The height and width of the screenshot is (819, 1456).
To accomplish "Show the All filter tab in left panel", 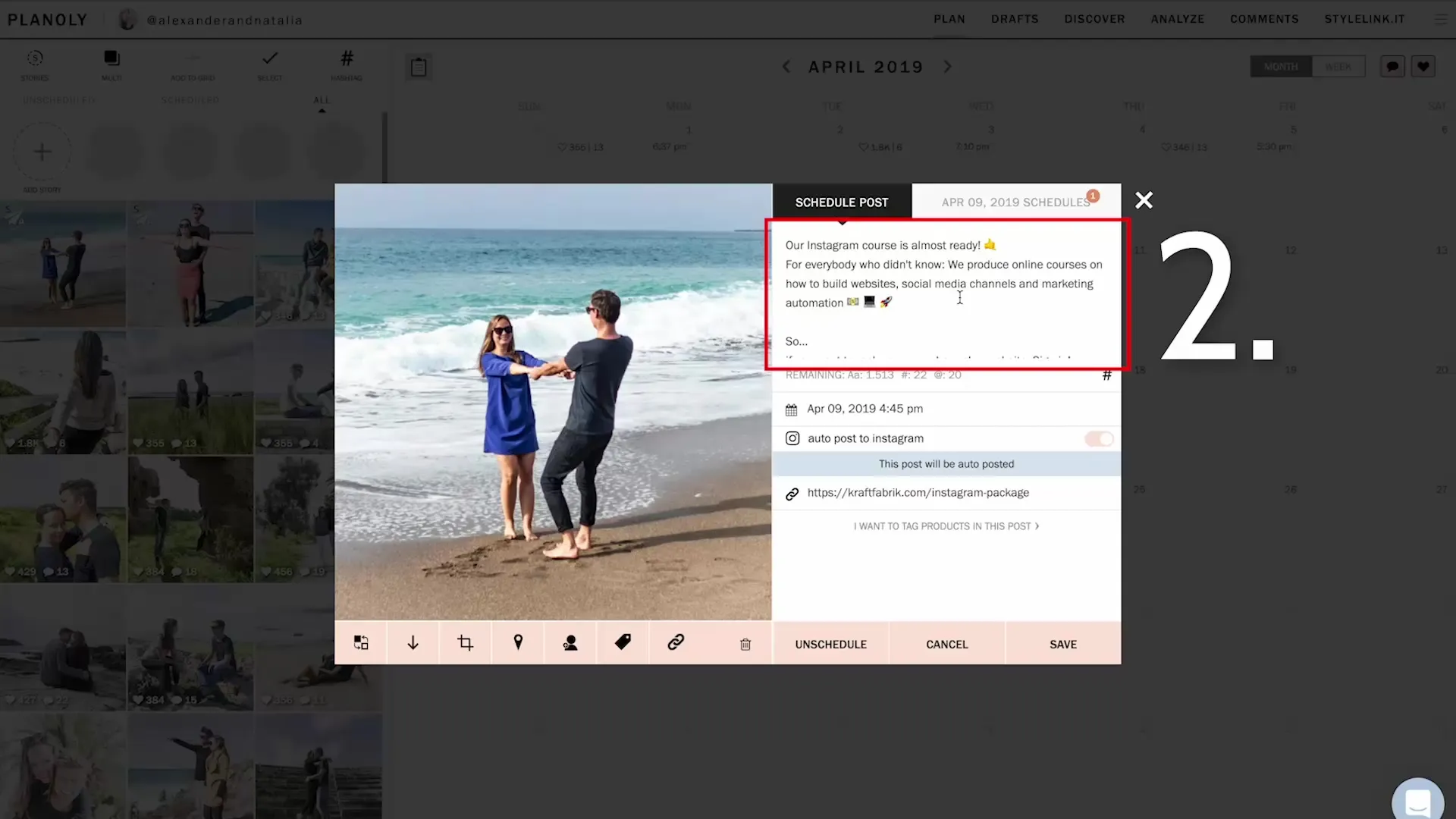I will pyautogui.click(x=322, y=100).
